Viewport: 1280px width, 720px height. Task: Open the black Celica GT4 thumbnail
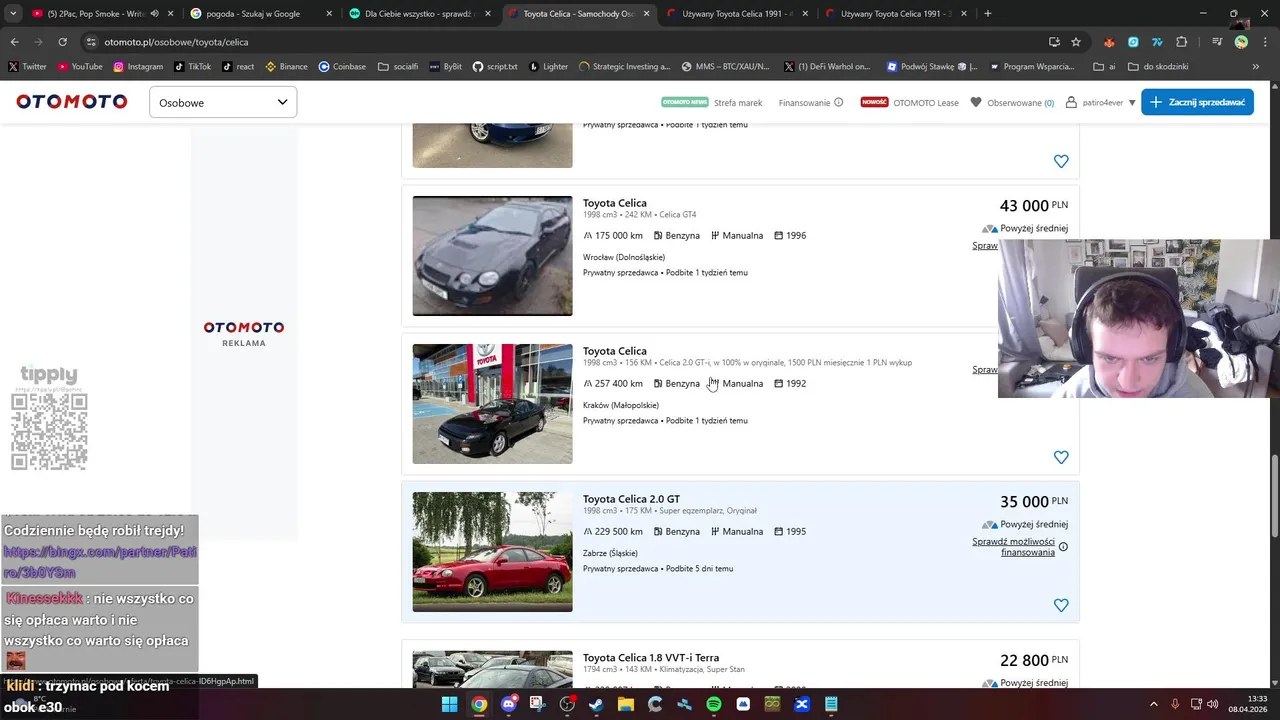pos(492,256)
